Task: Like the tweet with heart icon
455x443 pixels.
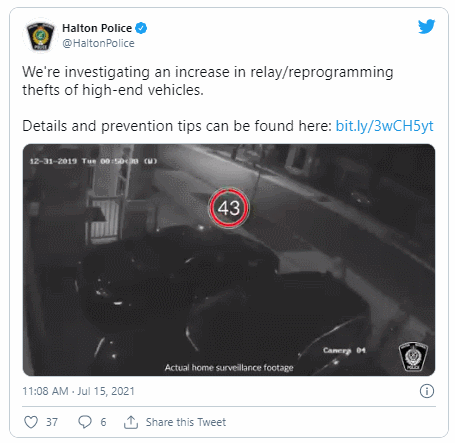Action: point(31,422)
